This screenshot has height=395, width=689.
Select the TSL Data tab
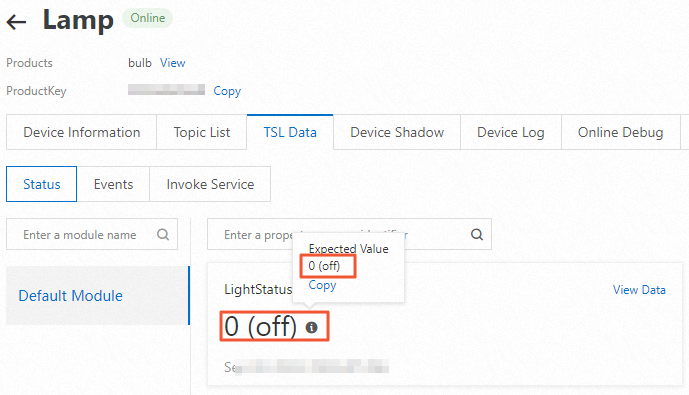(290, 132)
